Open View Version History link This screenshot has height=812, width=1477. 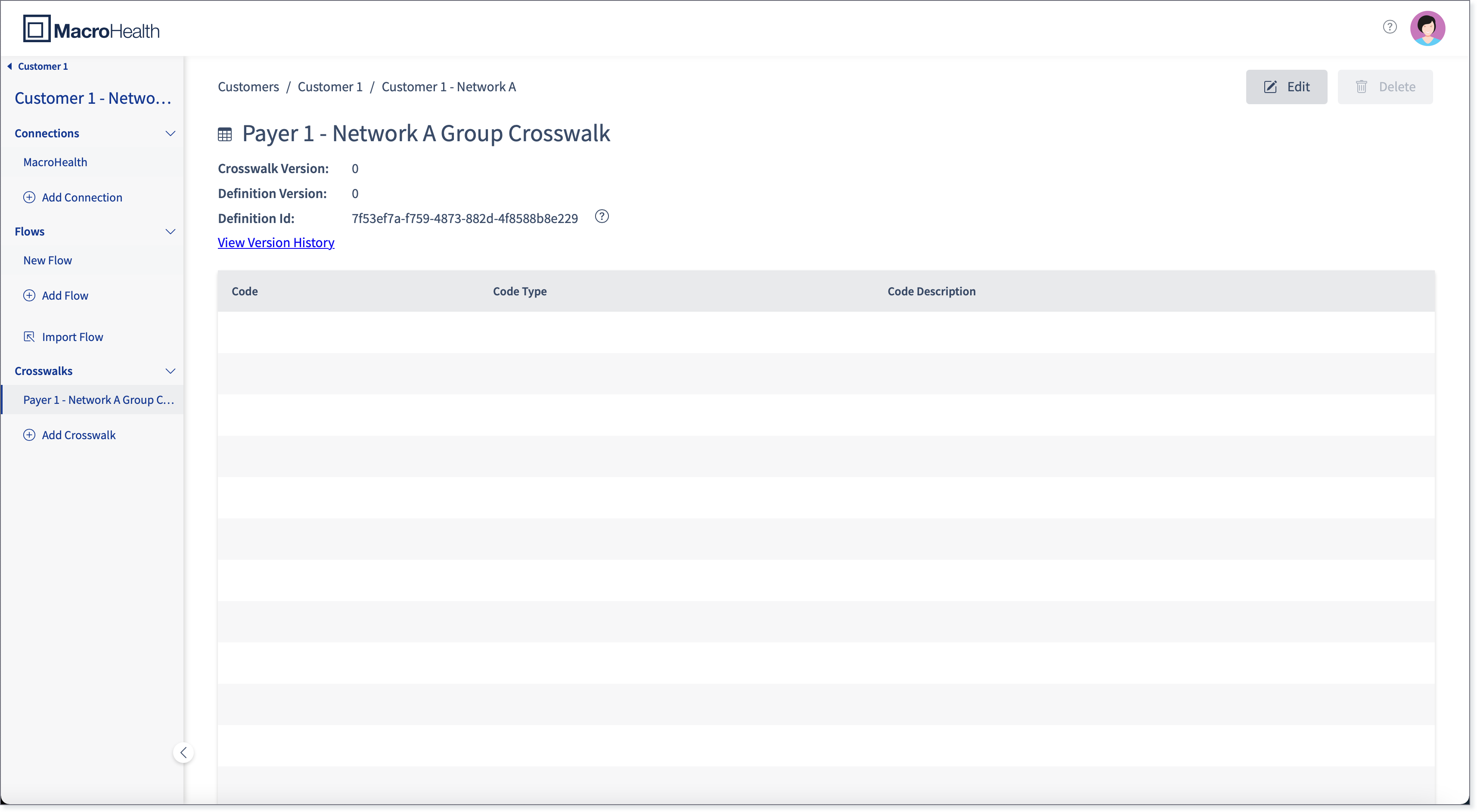[276, 242]
